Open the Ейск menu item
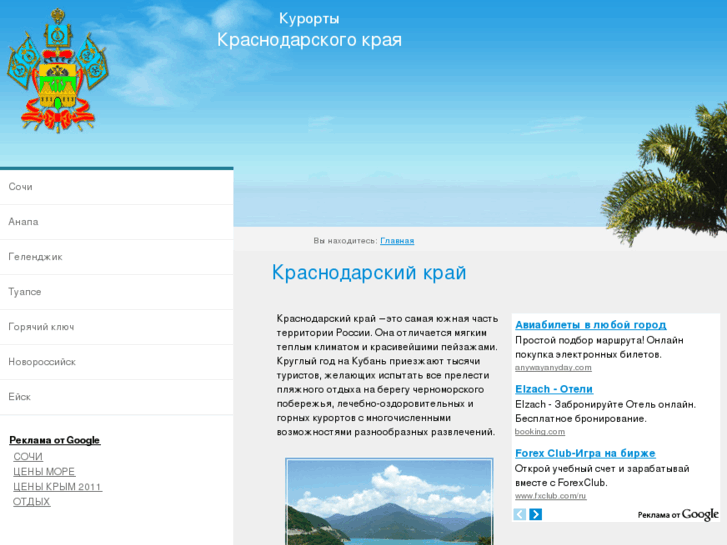The width and height of the screenshot is (727, 545). coord(116,397)
